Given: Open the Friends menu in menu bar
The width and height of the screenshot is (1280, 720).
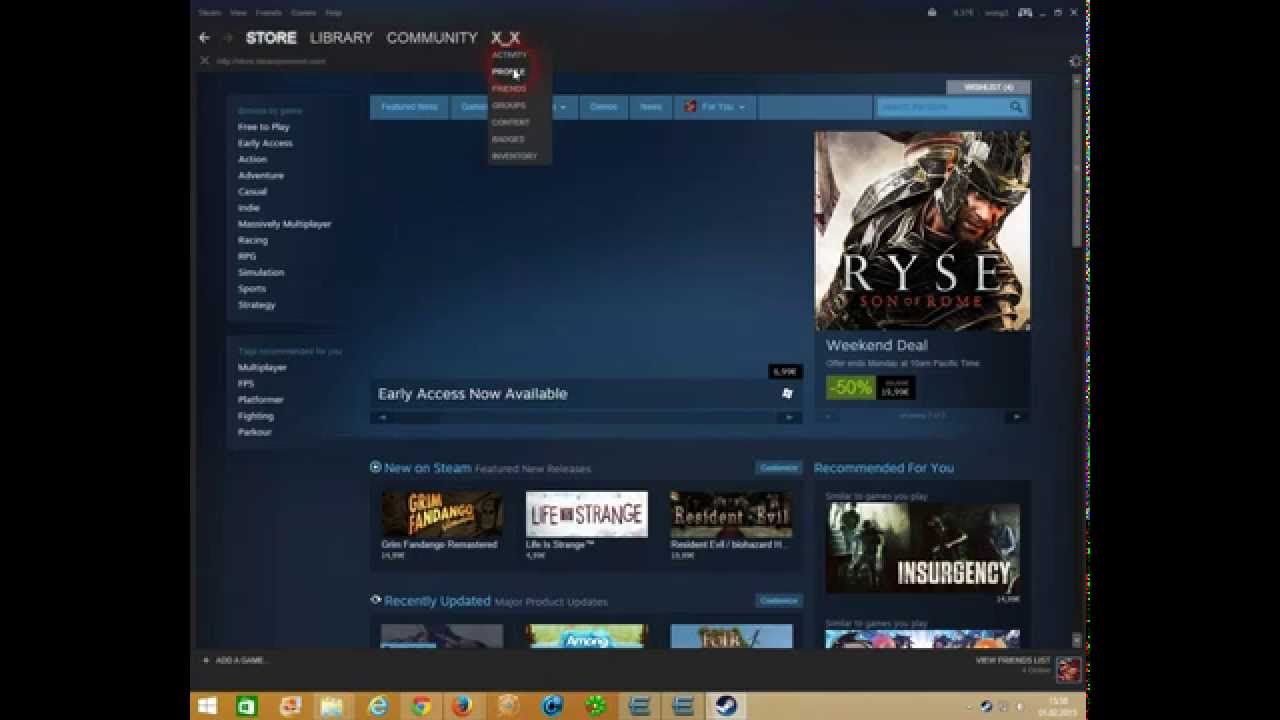Looking at the screenshot, I should tap(269, 13).
